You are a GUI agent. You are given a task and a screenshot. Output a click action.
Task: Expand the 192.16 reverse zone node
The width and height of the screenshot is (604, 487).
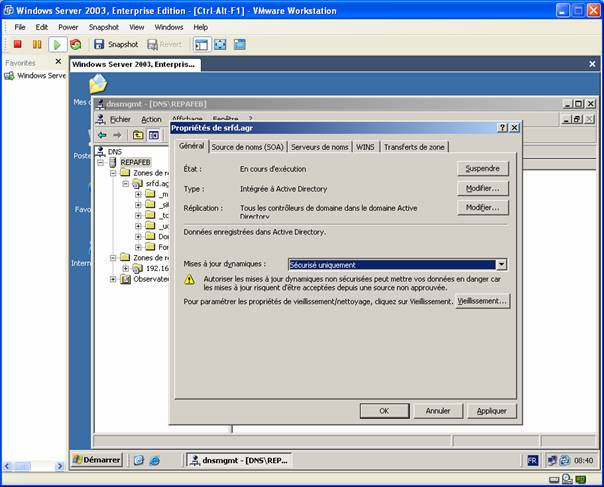(x=126, y=268)
